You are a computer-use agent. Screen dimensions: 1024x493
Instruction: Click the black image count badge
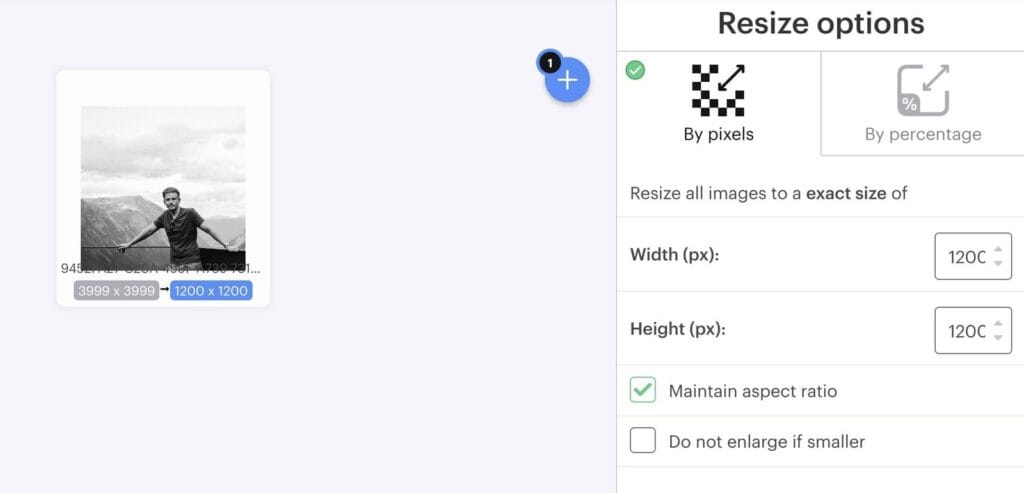pyautogui.click(x=550, y=63)
